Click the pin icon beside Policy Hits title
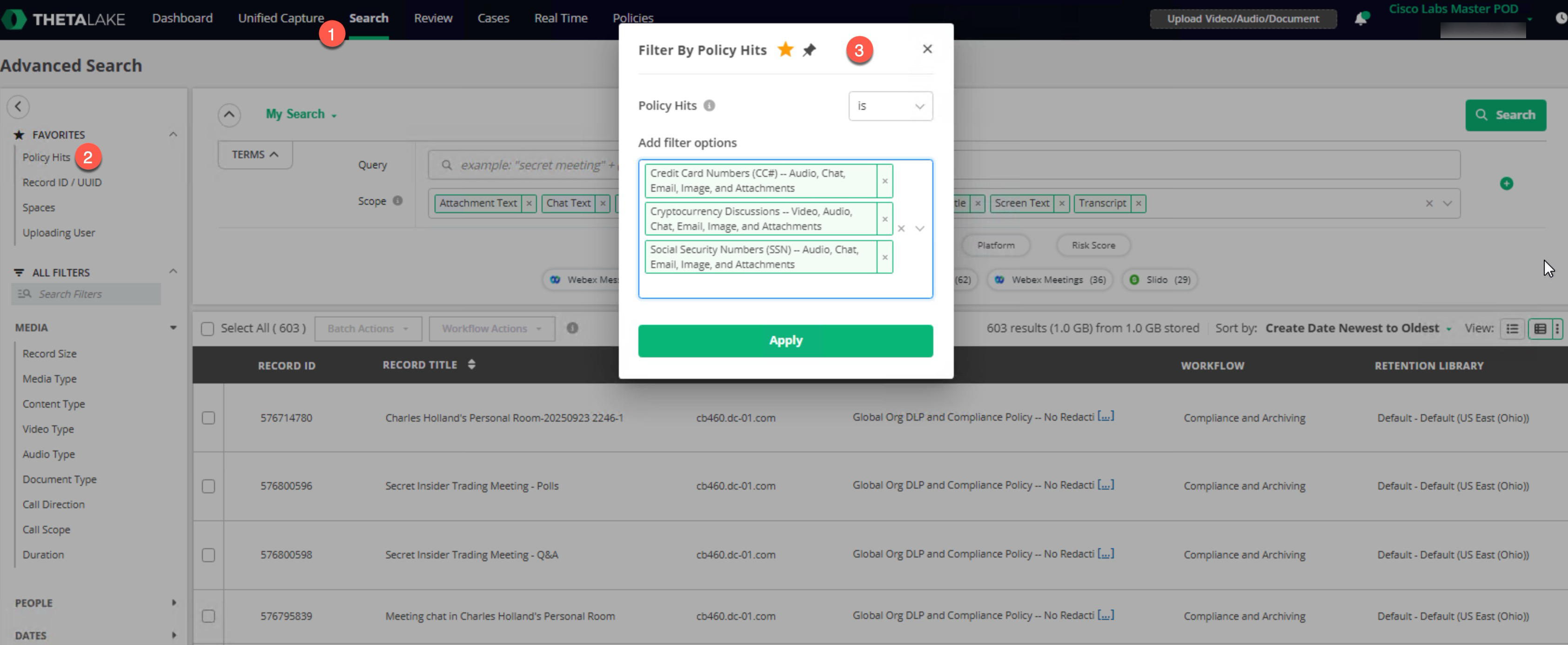 point(809,50)
